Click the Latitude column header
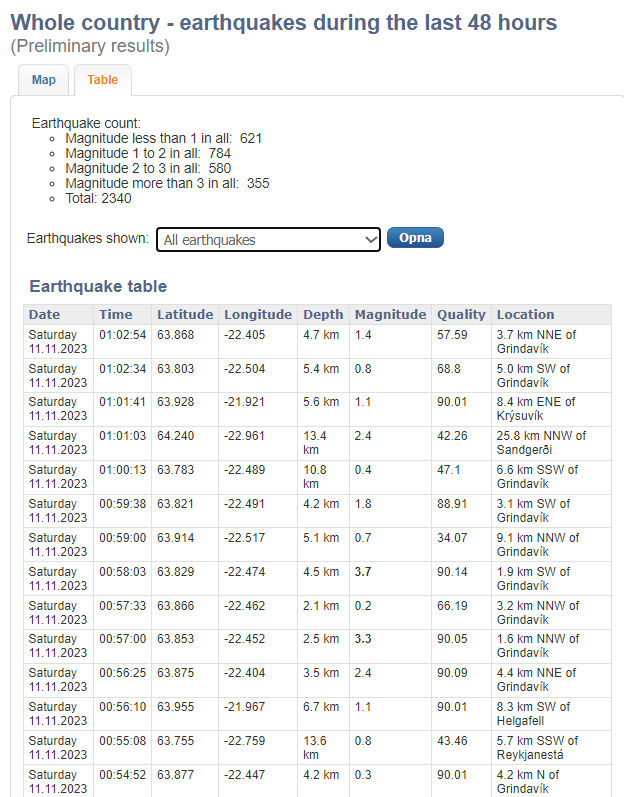This screenshot has width=624, height=797. click(185, 314)
